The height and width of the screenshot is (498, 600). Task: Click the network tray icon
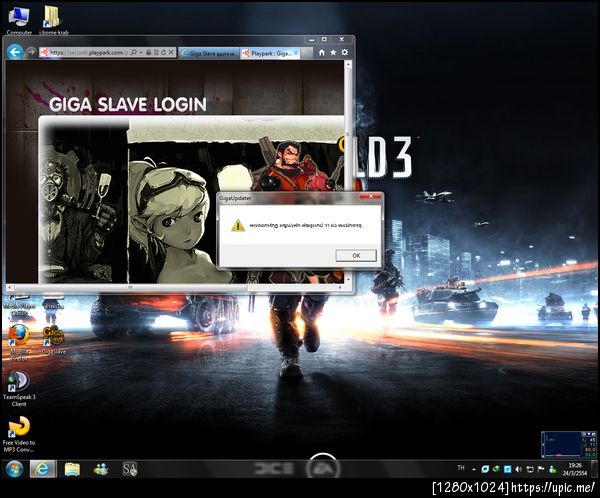[x=530, y=469]
